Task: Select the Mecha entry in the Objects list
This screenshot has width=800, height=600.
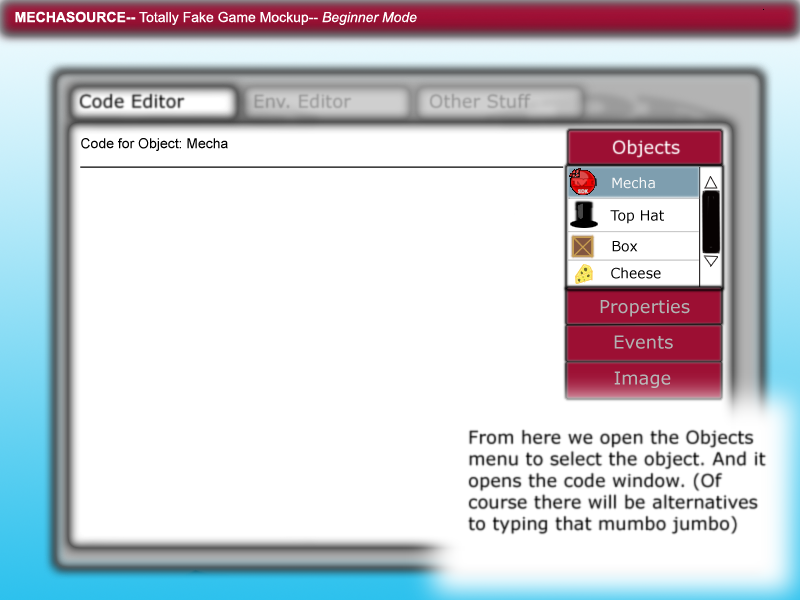Action: (633, 183)
